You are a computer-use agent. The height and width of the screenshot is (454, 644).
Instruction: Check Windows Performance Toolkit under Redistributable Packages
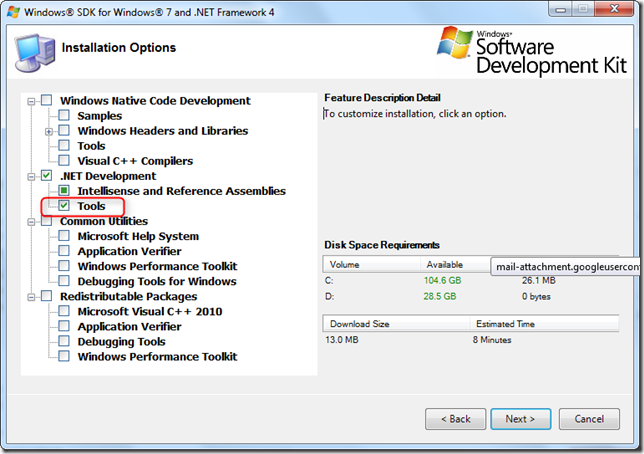(x=64, y=356)
